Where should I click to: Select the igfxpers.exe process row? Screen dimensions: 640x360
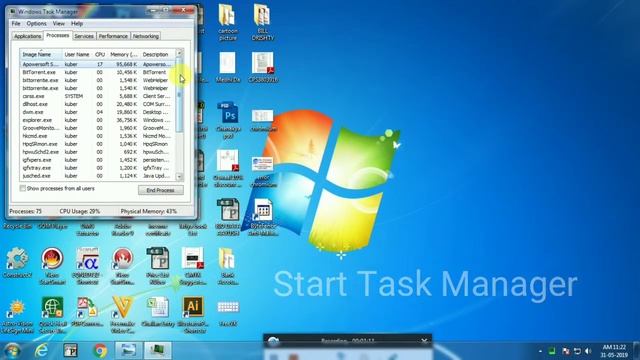97,160
